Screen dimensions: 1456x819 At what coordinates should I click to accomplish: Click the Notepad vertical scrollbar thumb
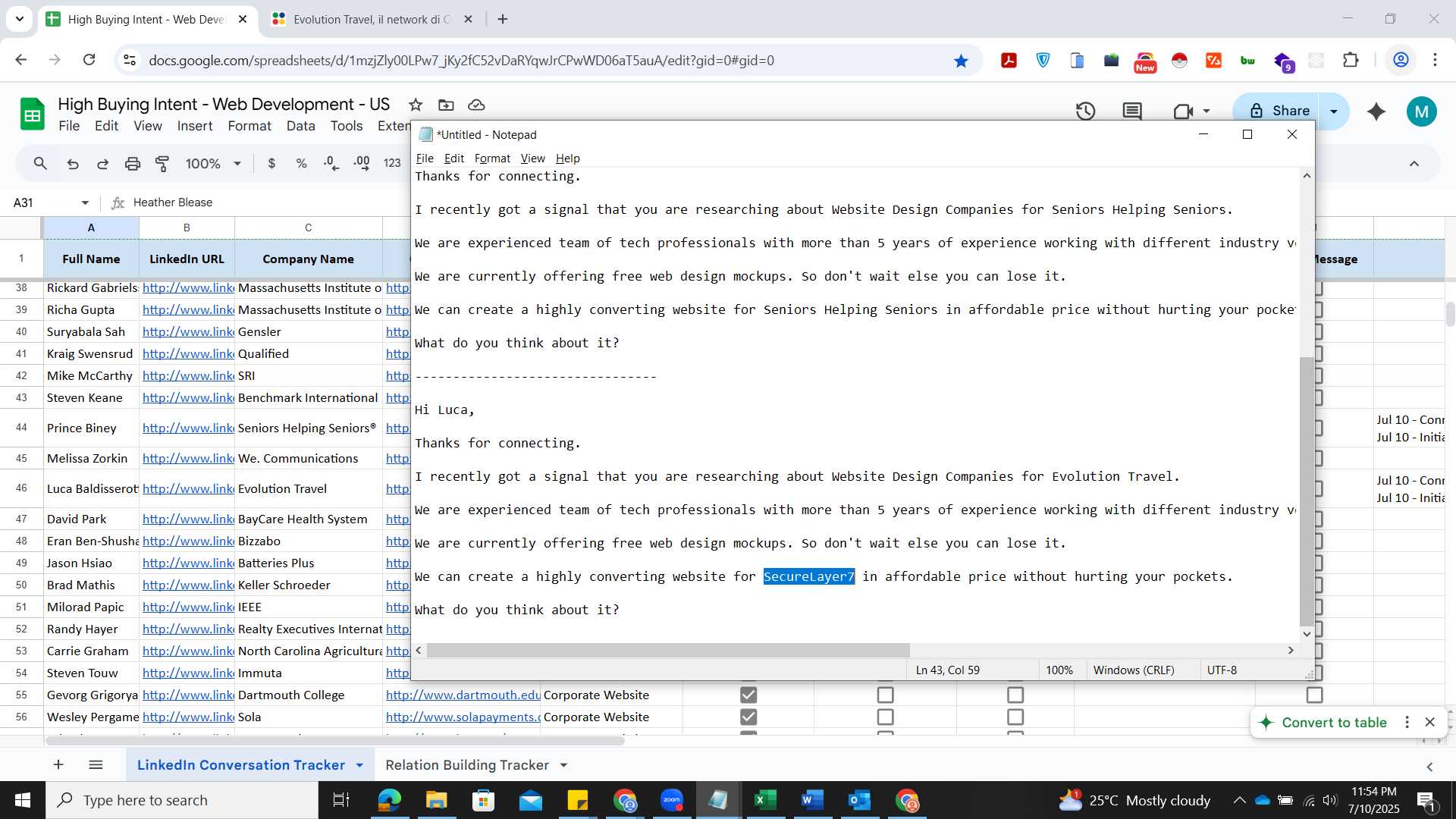[x=1306, y=491]
